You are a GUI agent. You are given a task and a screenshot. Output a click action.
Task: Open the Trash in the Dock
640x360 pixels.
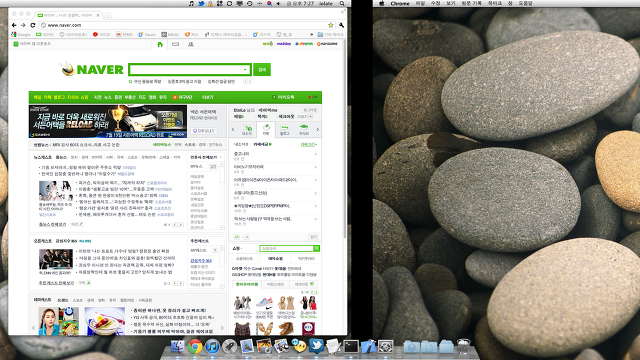point(463,347)
